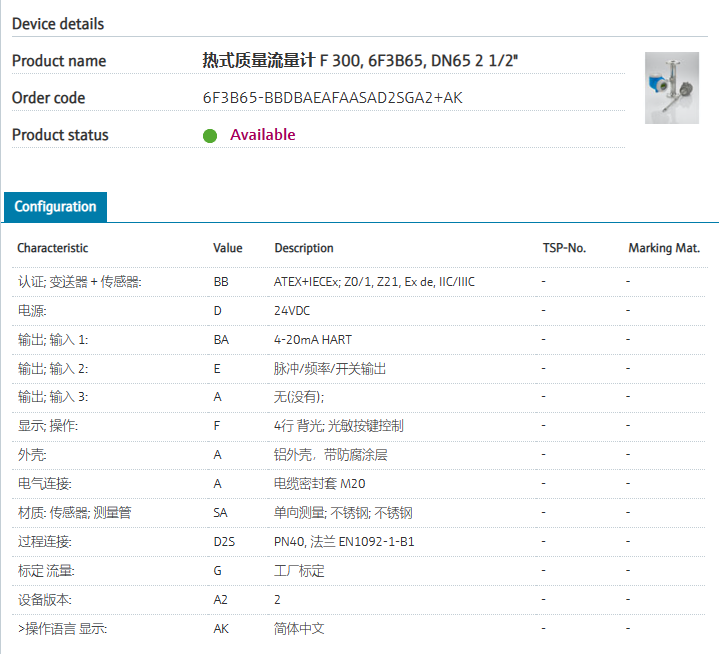
Task: Click the Marking Mat. column header
Action: click(664, 248)
